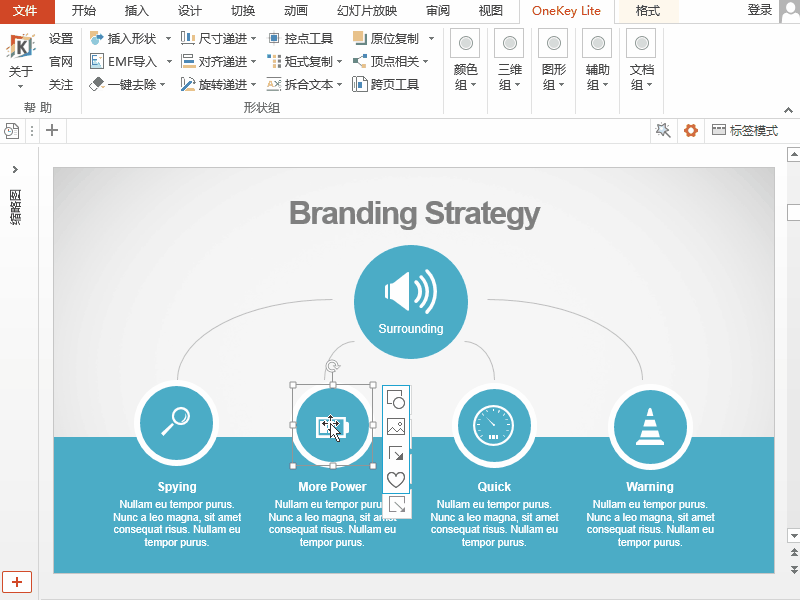Click the 文档组 circle icon
This screenshot has width=800, height=600.
[641, 43]
